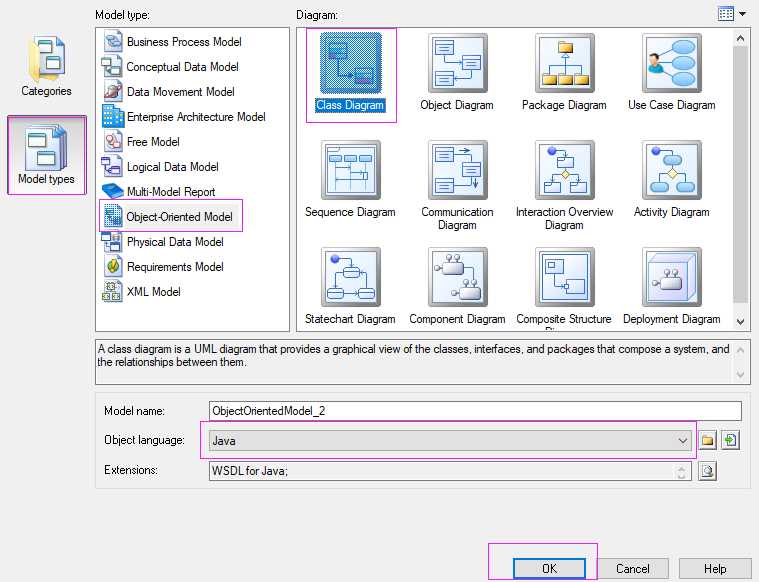Choose Multi-Model Report
The width and height of the screenshot is (759, 582).
click(x=159, y=192)
